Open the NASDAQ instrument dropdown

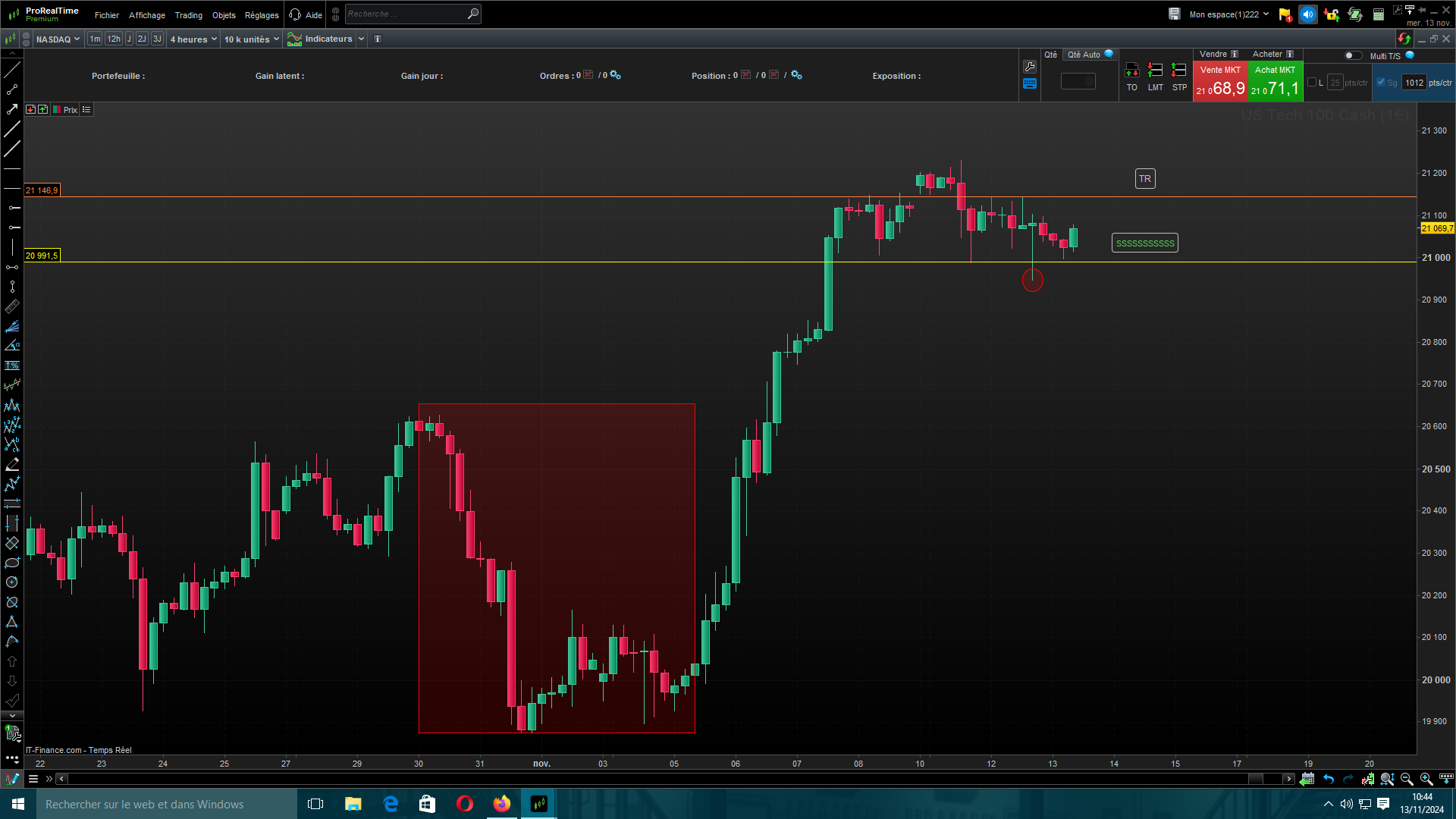[x=58, y=39]
